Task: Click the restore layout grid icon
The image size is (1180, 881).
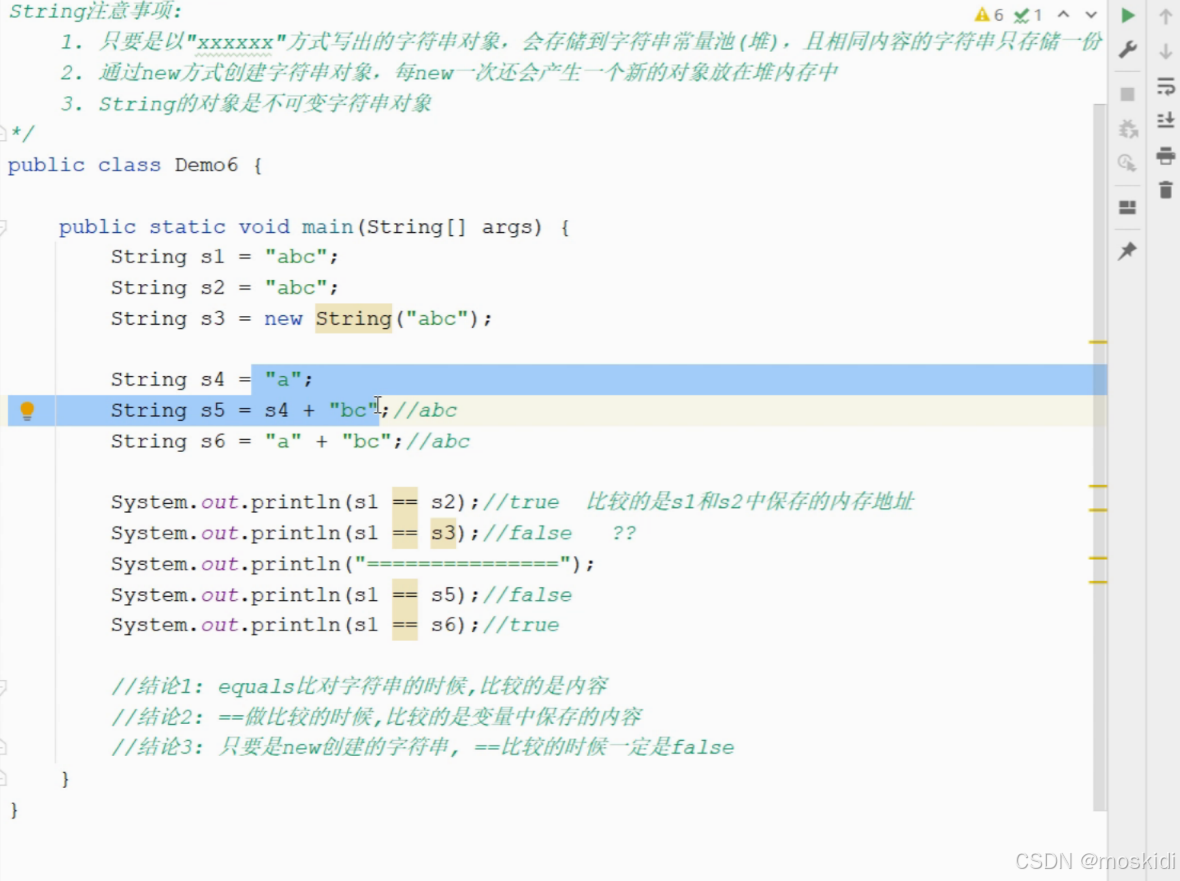Action: click(x=1128, y=207)
